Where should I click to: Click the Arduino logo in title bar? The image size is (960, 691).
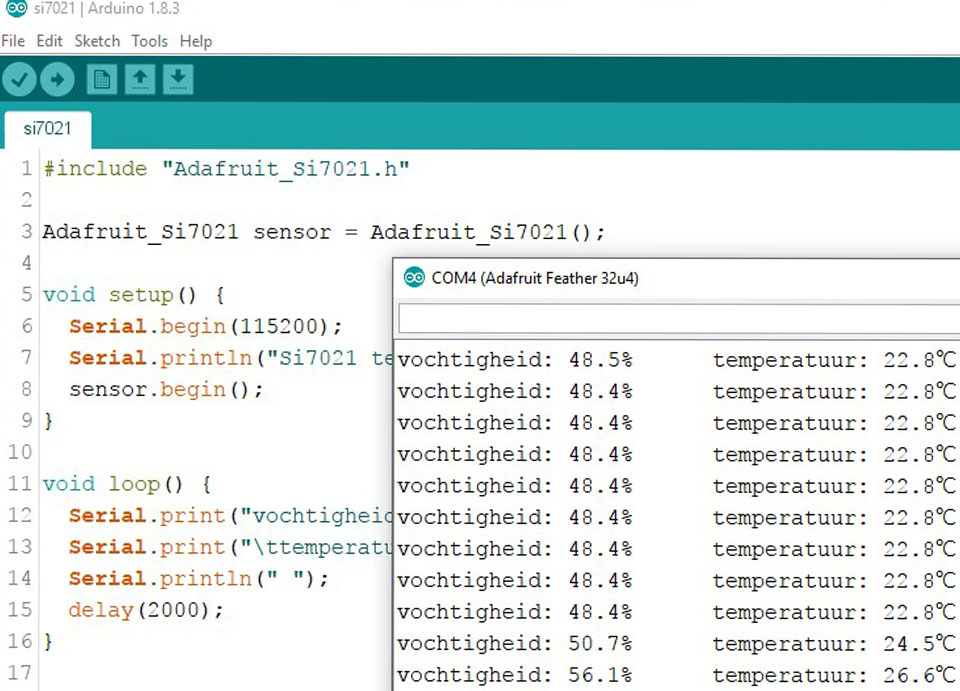click(x=17, y=8)
